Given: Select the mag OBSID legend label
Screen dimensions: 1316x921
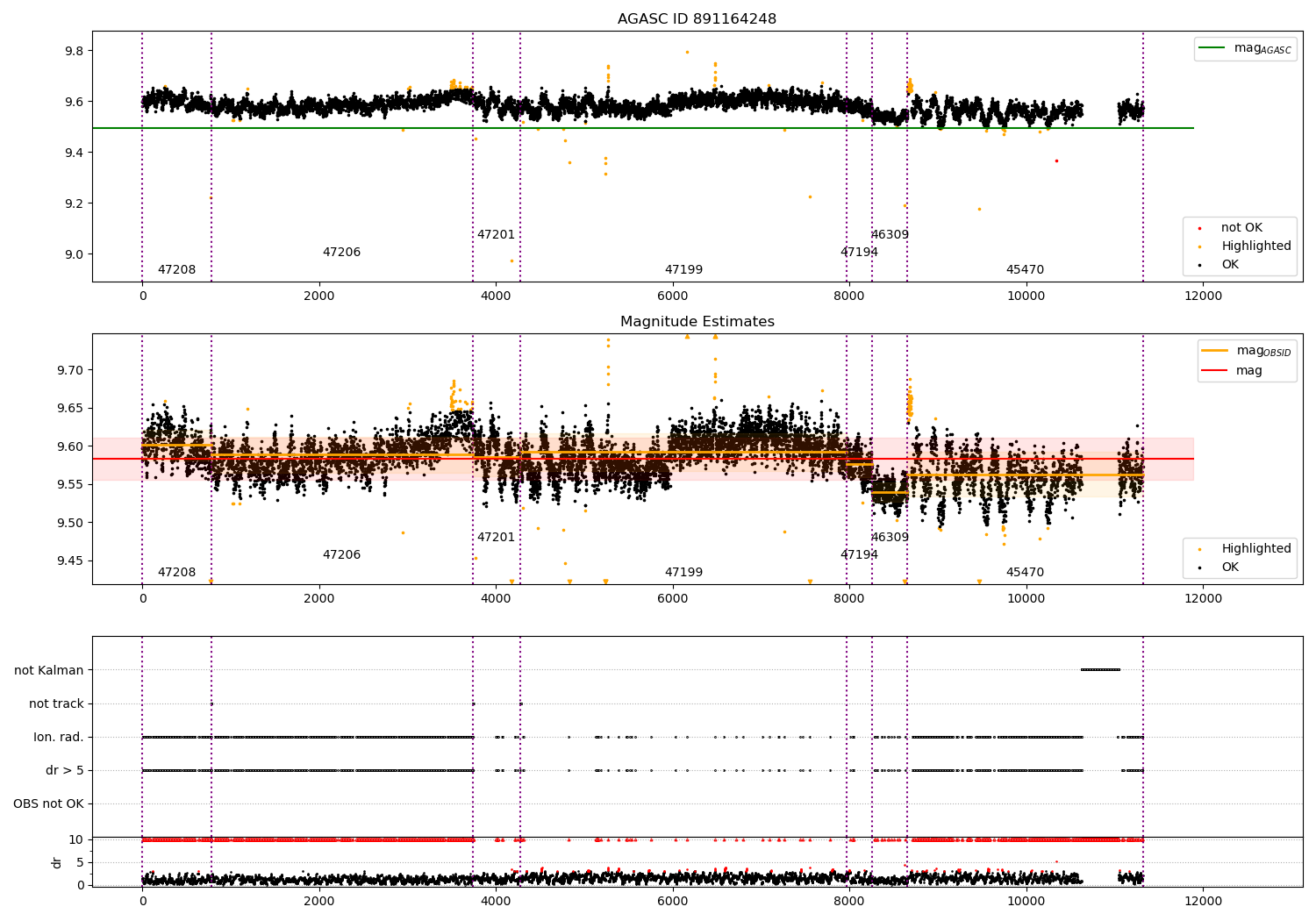Looking at the screenshot, I should [x=1263, y=351].
